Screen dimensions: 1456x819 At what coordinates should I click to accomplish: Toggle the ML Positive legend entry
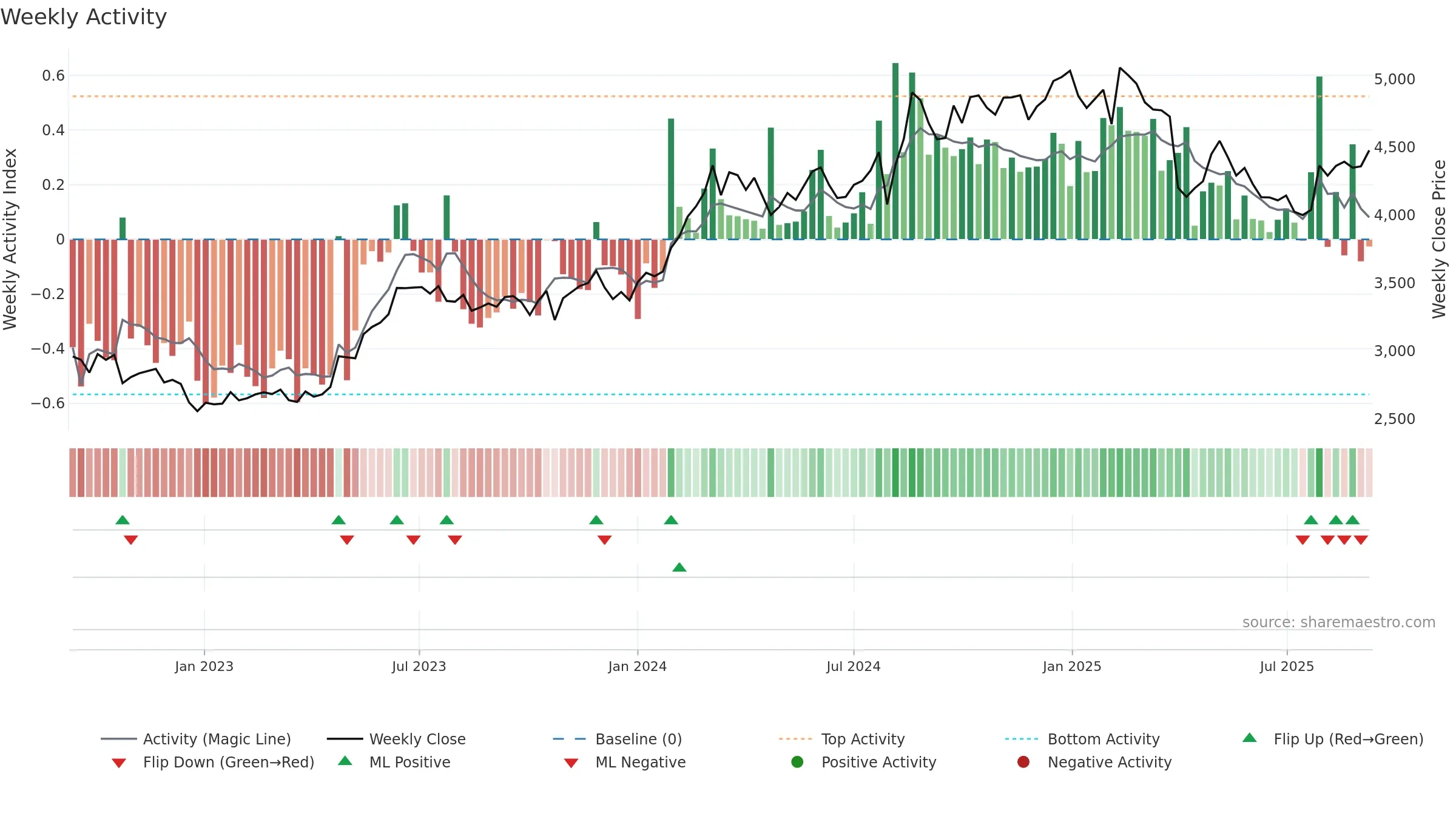pos(394,762)
